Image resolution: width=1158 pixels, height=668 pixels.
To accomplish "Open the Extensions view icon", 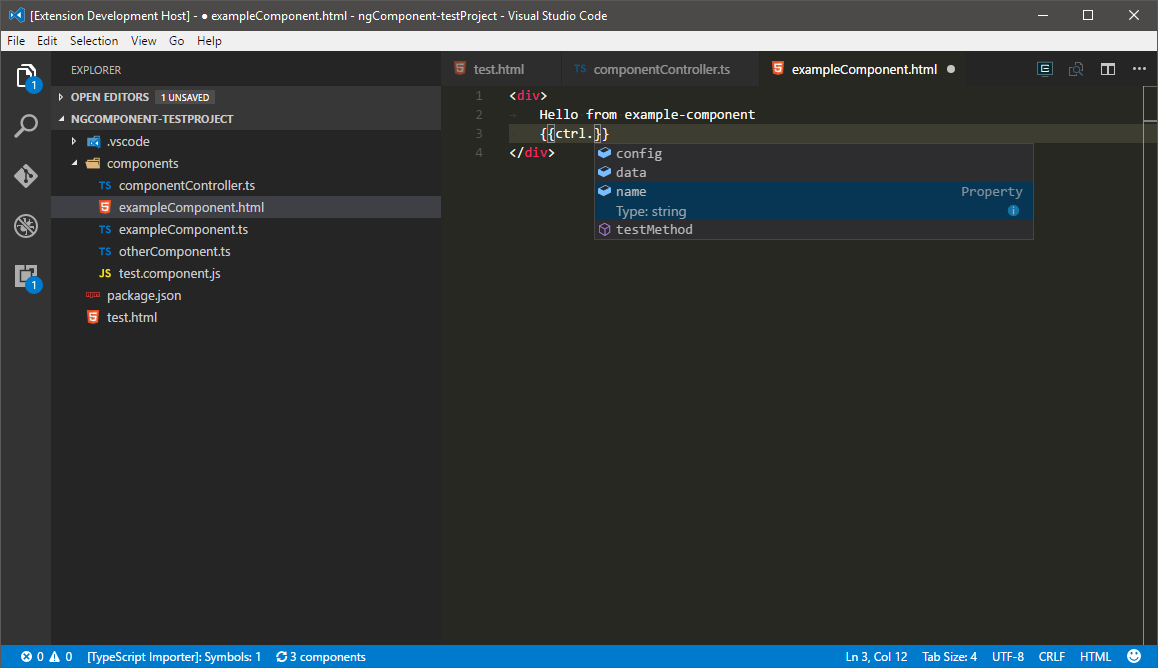I will pyautogui.click(x=26, y=277).
